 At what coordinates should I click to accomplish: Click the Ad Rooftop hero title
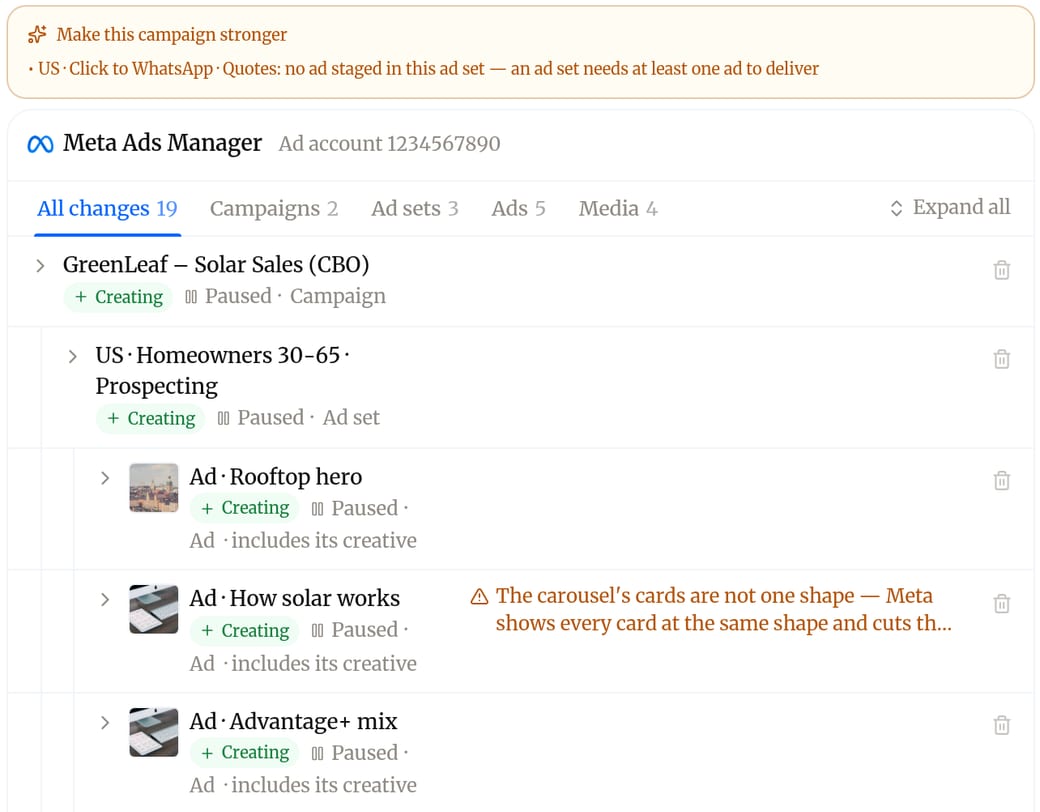[x=276, y=477]
